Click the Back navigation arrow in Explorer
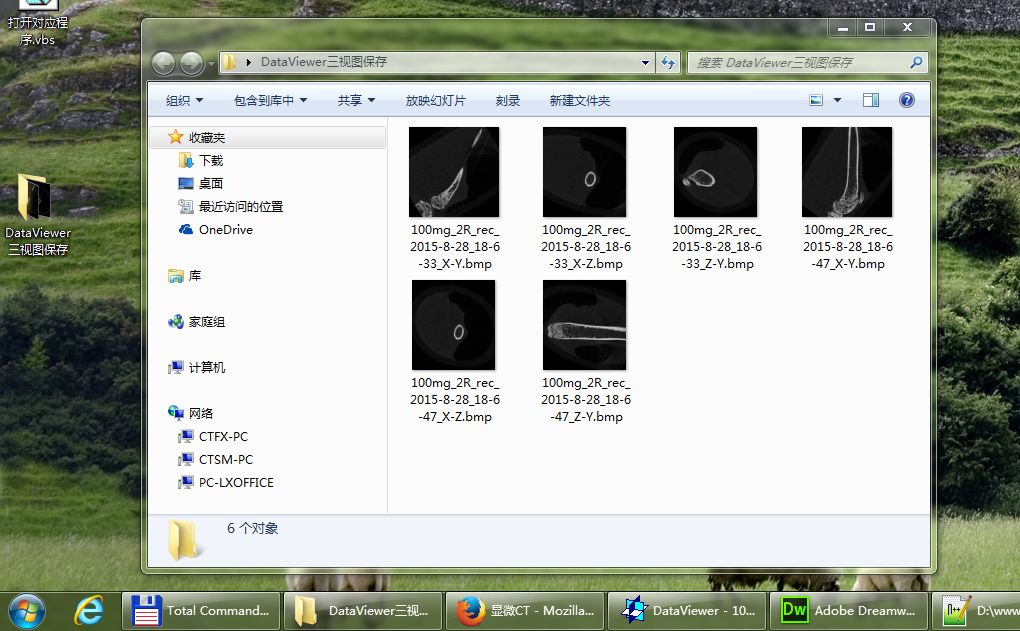 [x=163, y=63]
